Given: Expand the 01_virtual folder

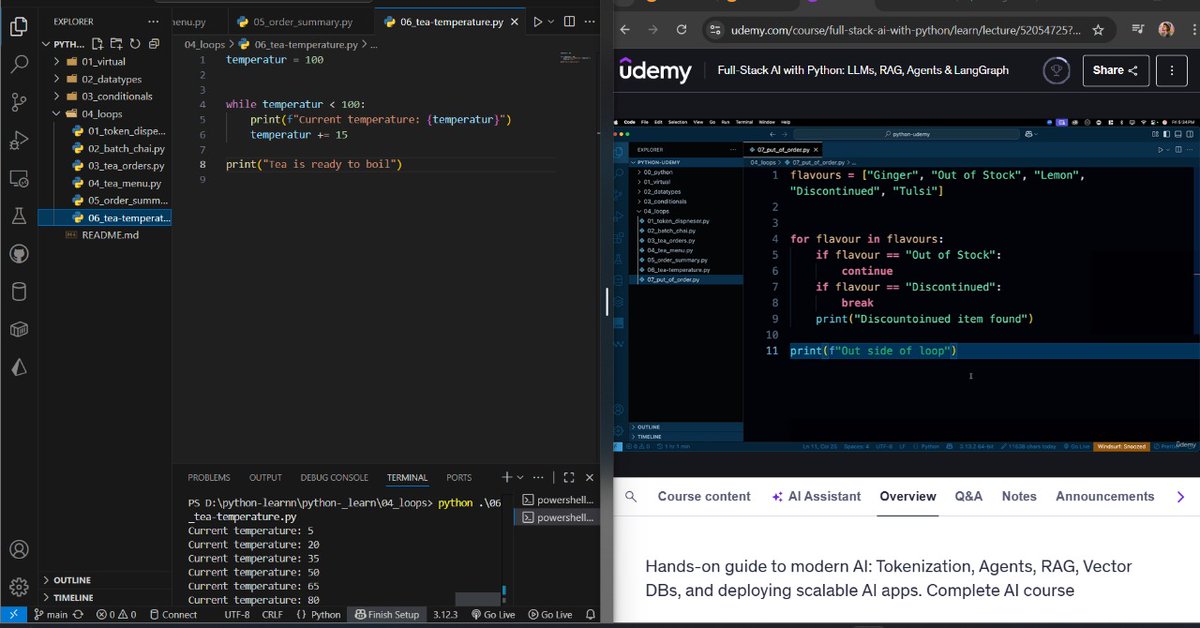Looking at the screenshot, I should 104,62.
